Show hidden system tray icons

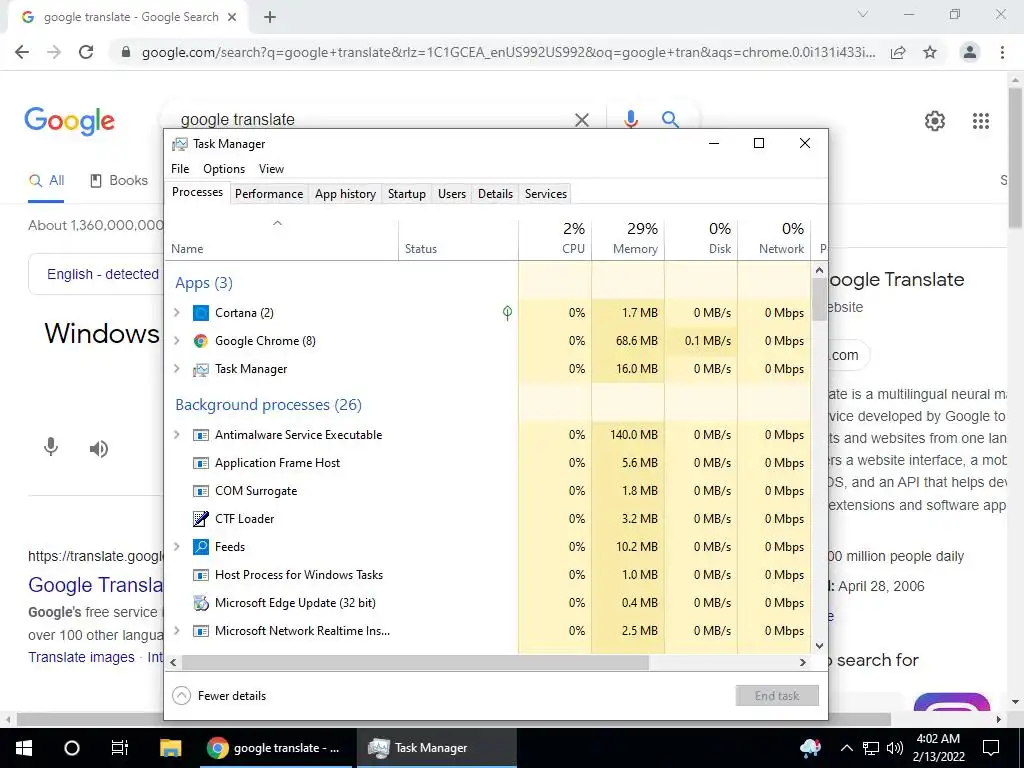point(846,748)
